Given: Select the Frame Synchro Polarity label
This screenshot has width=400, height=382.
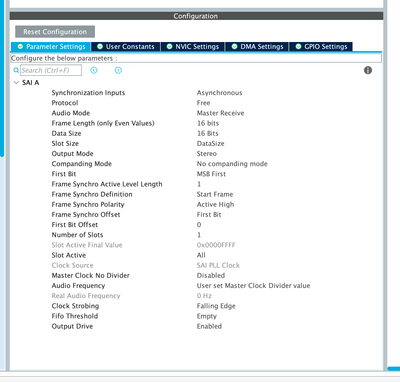Looking at the screenshot, I should pos(88,204).
